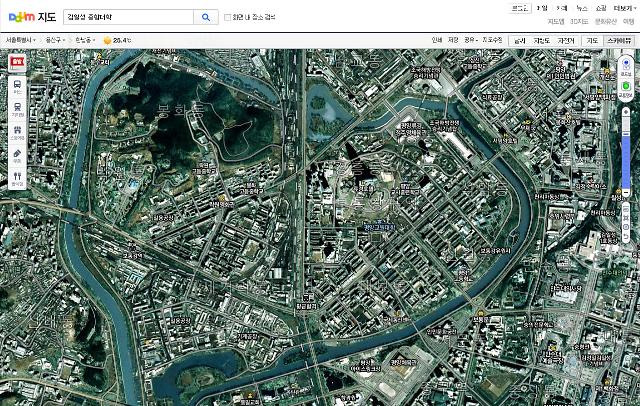
Task: Click the blue filled zoom level track
Action: pyautogui.click(x=626, y=162)
